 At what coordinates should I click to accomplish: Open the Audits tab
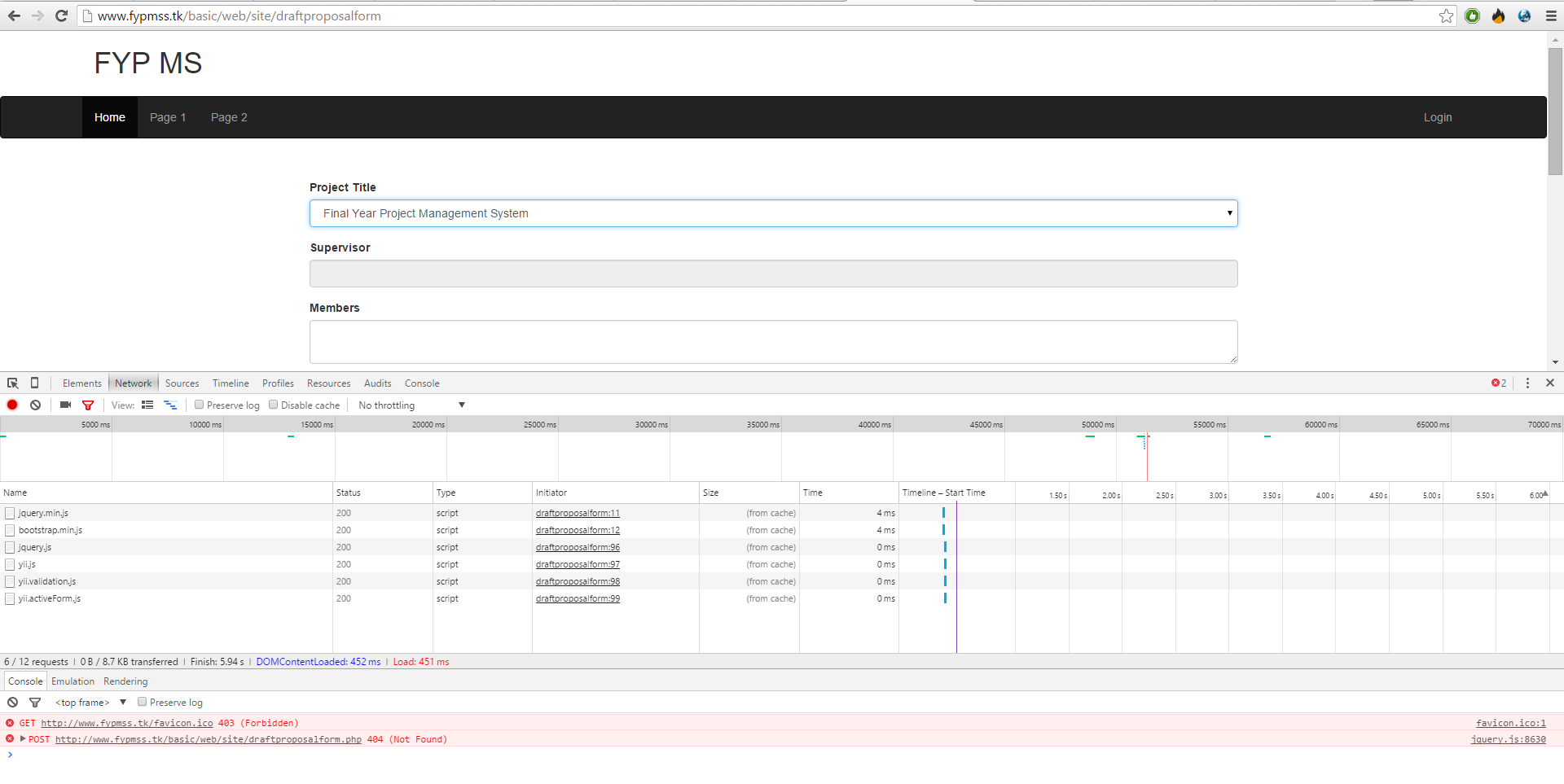(377, 383)
